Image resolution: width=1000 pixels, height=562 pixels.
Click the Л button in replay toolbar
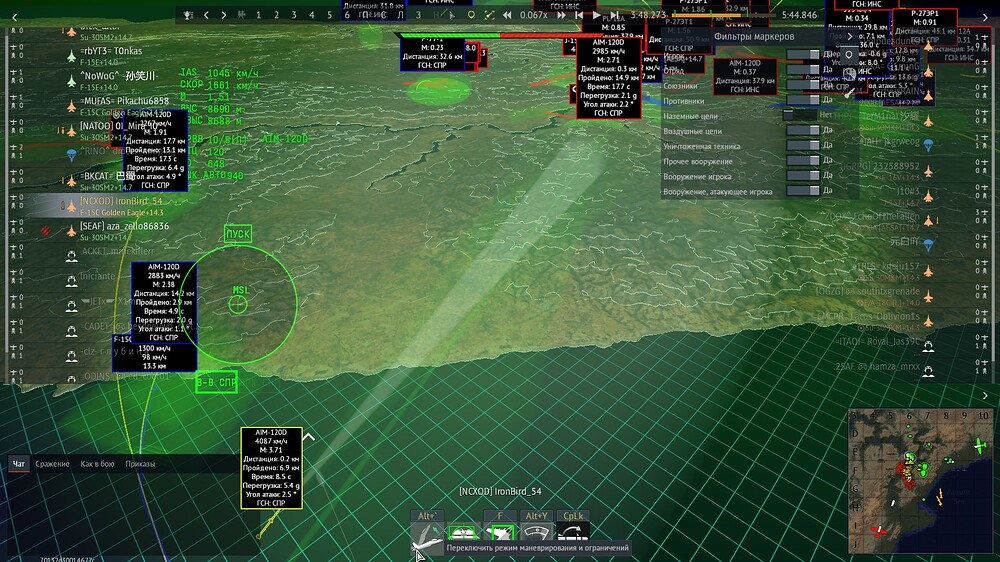pos(401,15)
